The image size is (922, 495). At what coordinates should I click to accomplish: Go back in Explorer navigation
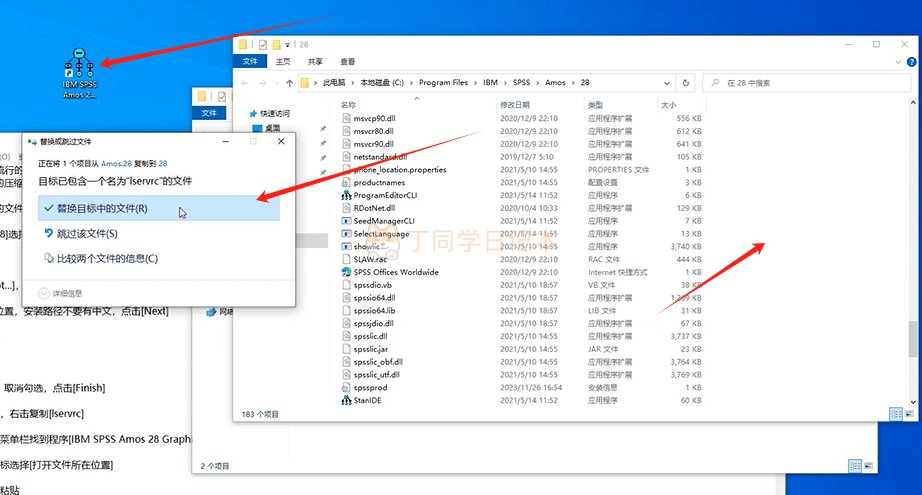click(x=245, y=83)
